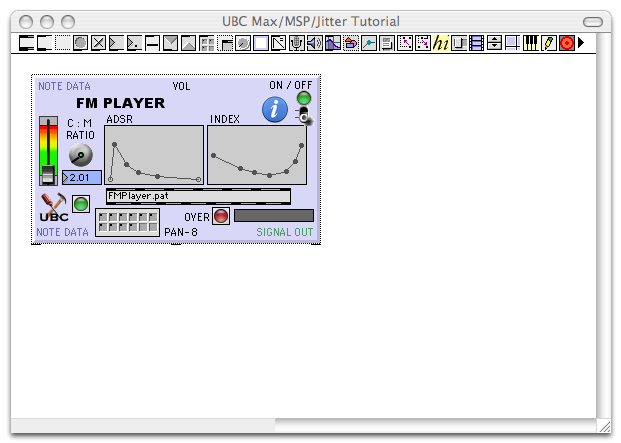621x443 pixels.
Task: Select the blue panel tool in toolbar
Action: [x=261, y=43]
